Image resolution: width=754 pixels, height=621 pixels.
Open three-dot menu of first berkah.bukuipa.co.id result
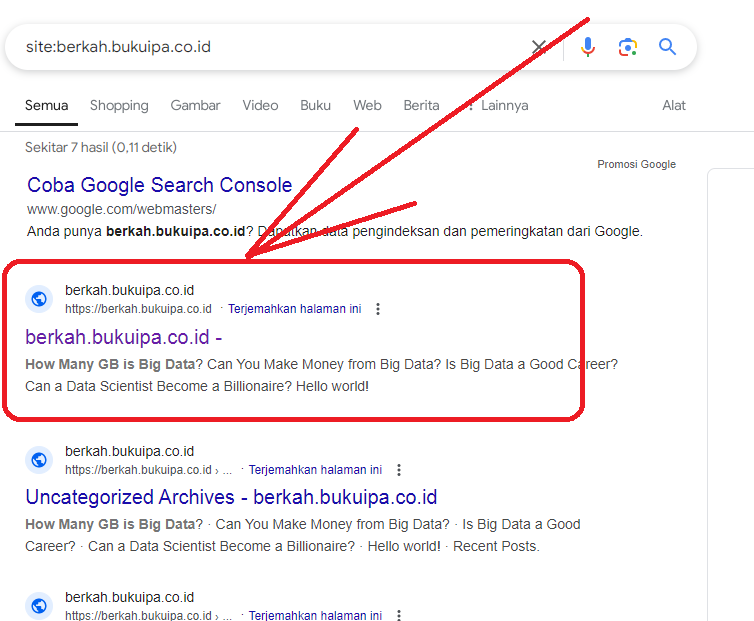378,309
